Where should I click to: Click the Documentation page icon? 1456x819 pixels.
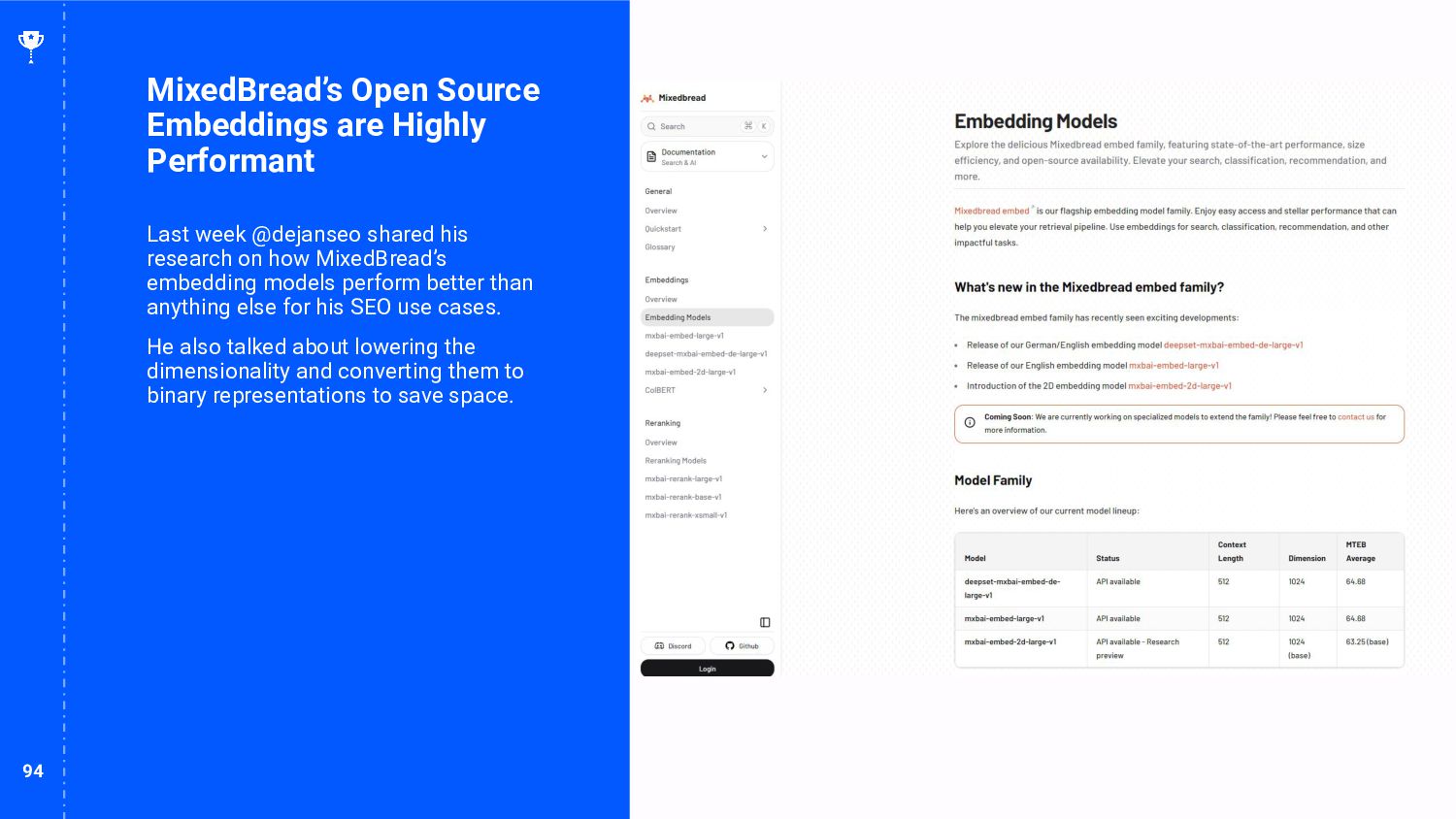[652, 157]
